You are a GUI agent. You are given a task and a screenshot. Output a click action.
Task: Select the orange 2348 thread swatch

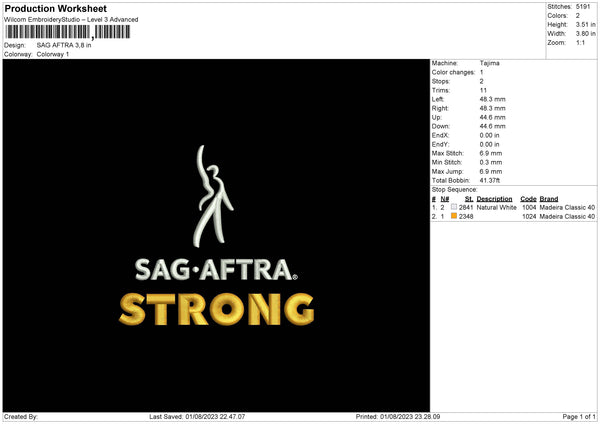[454, 216]
